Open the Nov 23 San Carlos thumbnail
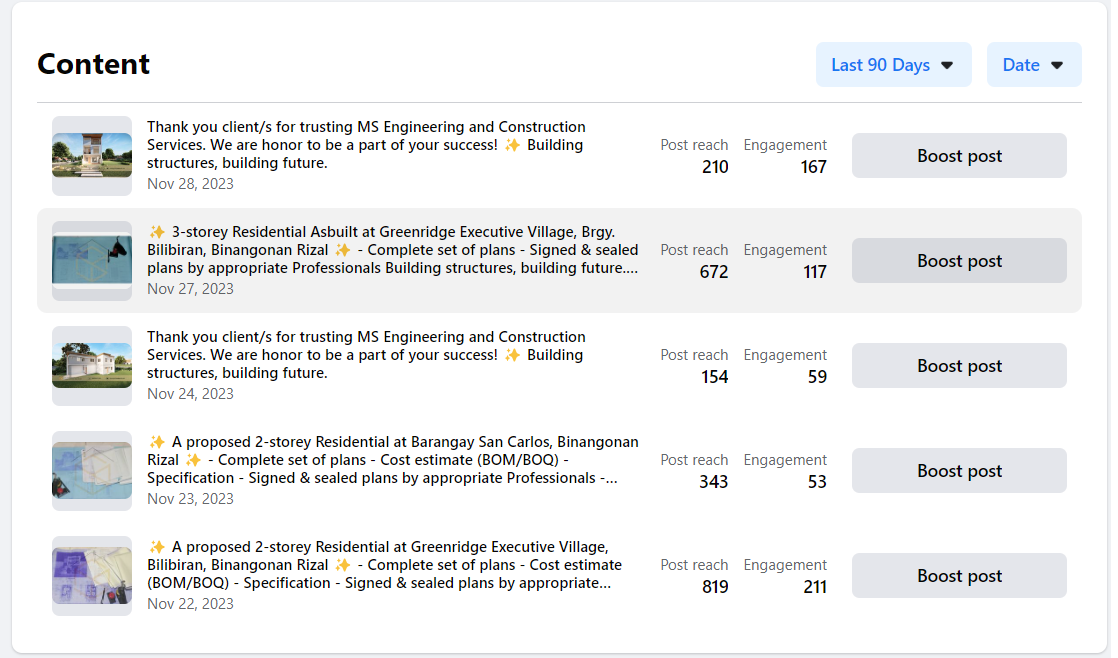1118x658 pixels. (92, 471)
